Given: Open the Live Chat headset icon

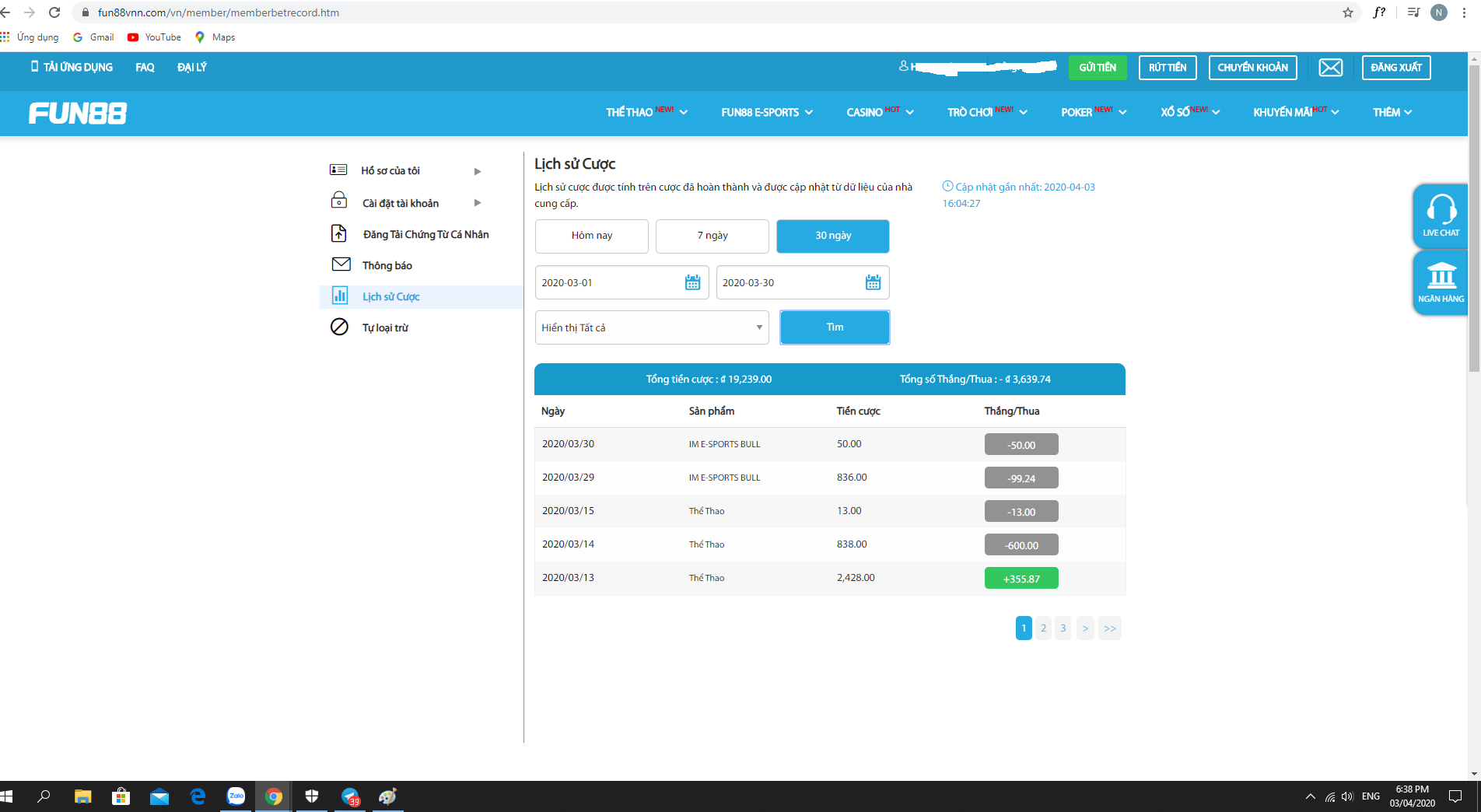Looking at the screenshot, I should click(x=1441, y=211).
